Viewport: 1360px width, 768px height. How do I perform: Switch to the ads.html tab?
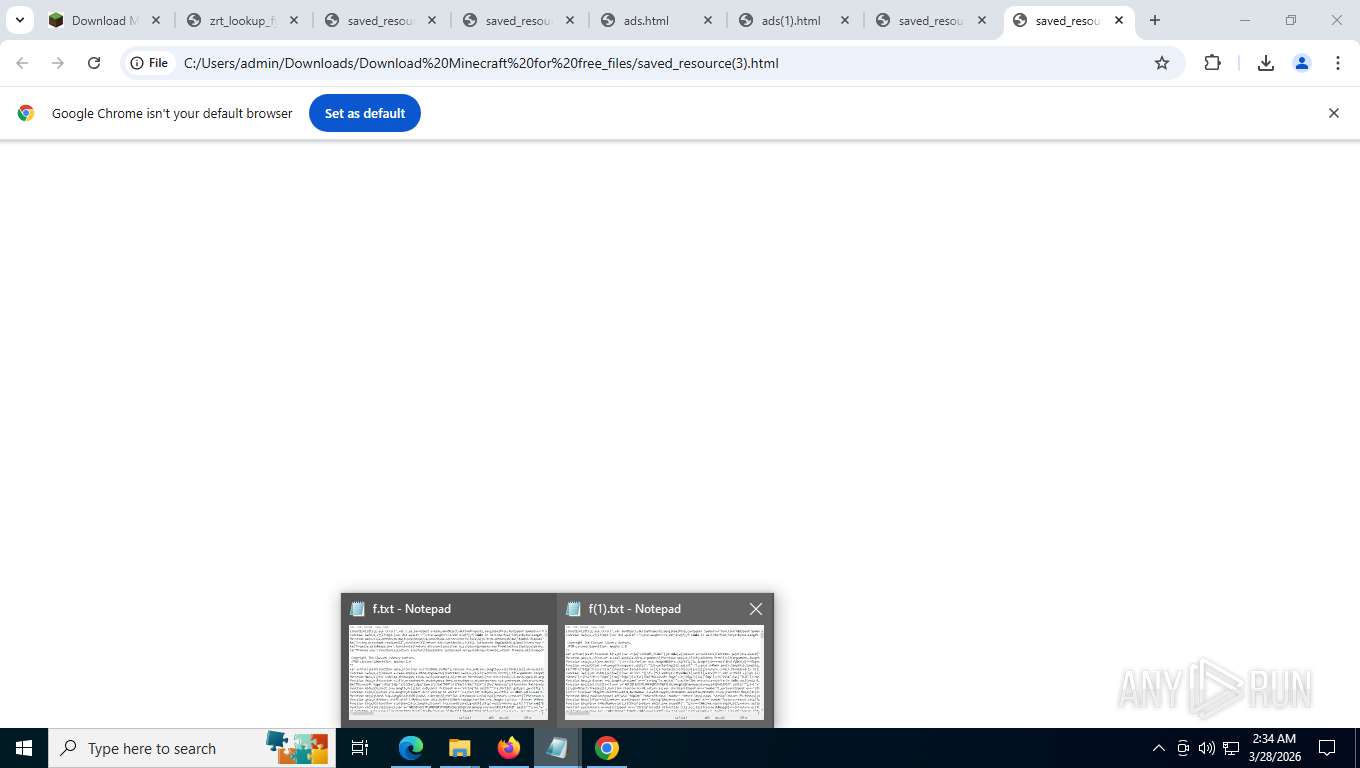coord(657,20)
